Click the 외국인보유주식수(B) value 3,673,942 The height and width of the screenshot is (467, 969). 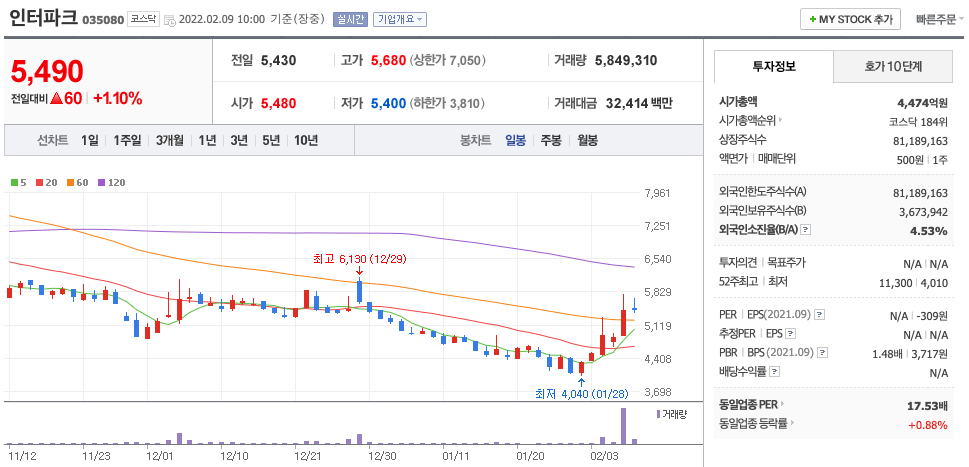coord(921,212)
